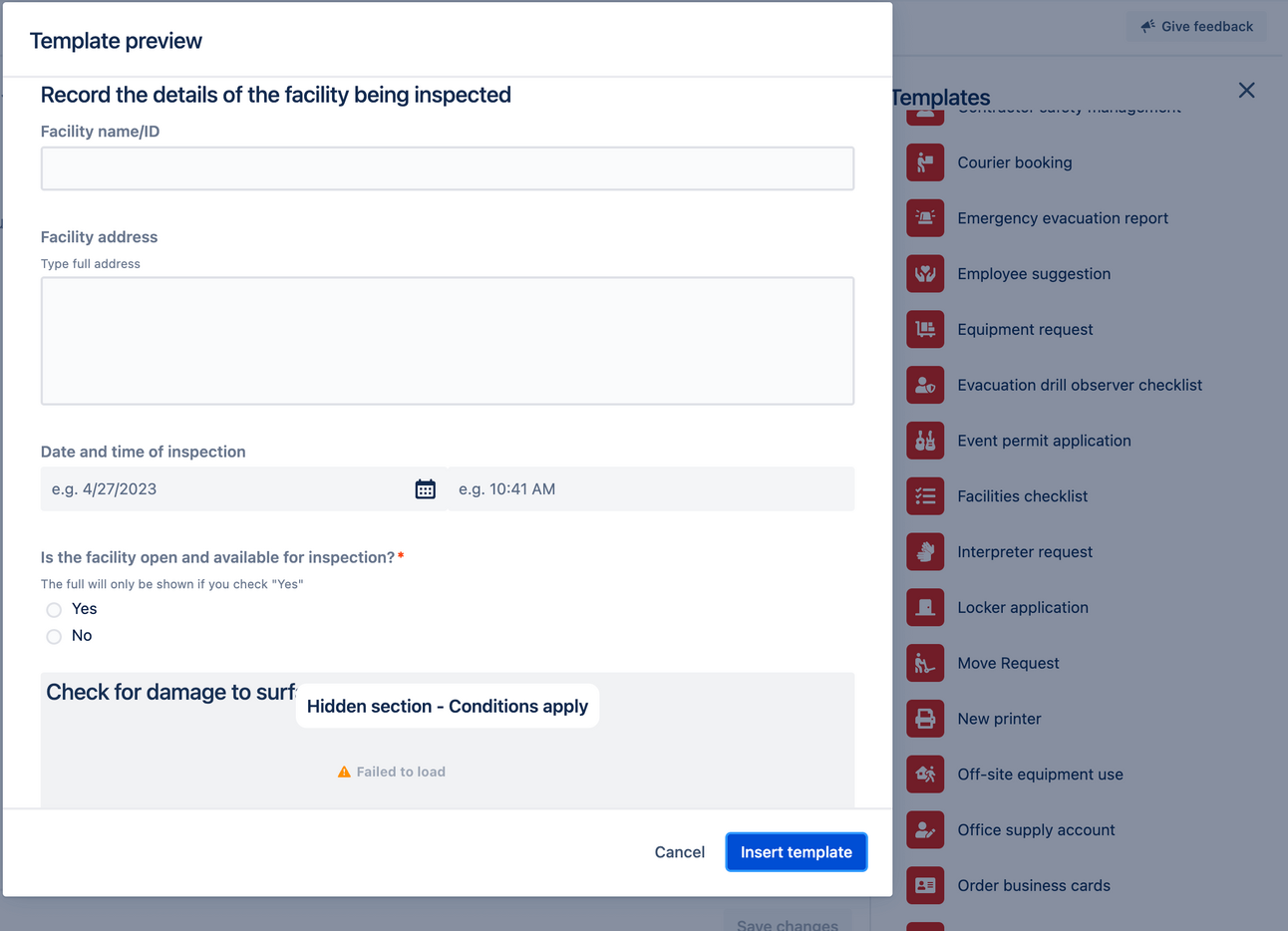Click the Give feedback button
Screen dimensions: 1288x931
tap(1196, 27)
